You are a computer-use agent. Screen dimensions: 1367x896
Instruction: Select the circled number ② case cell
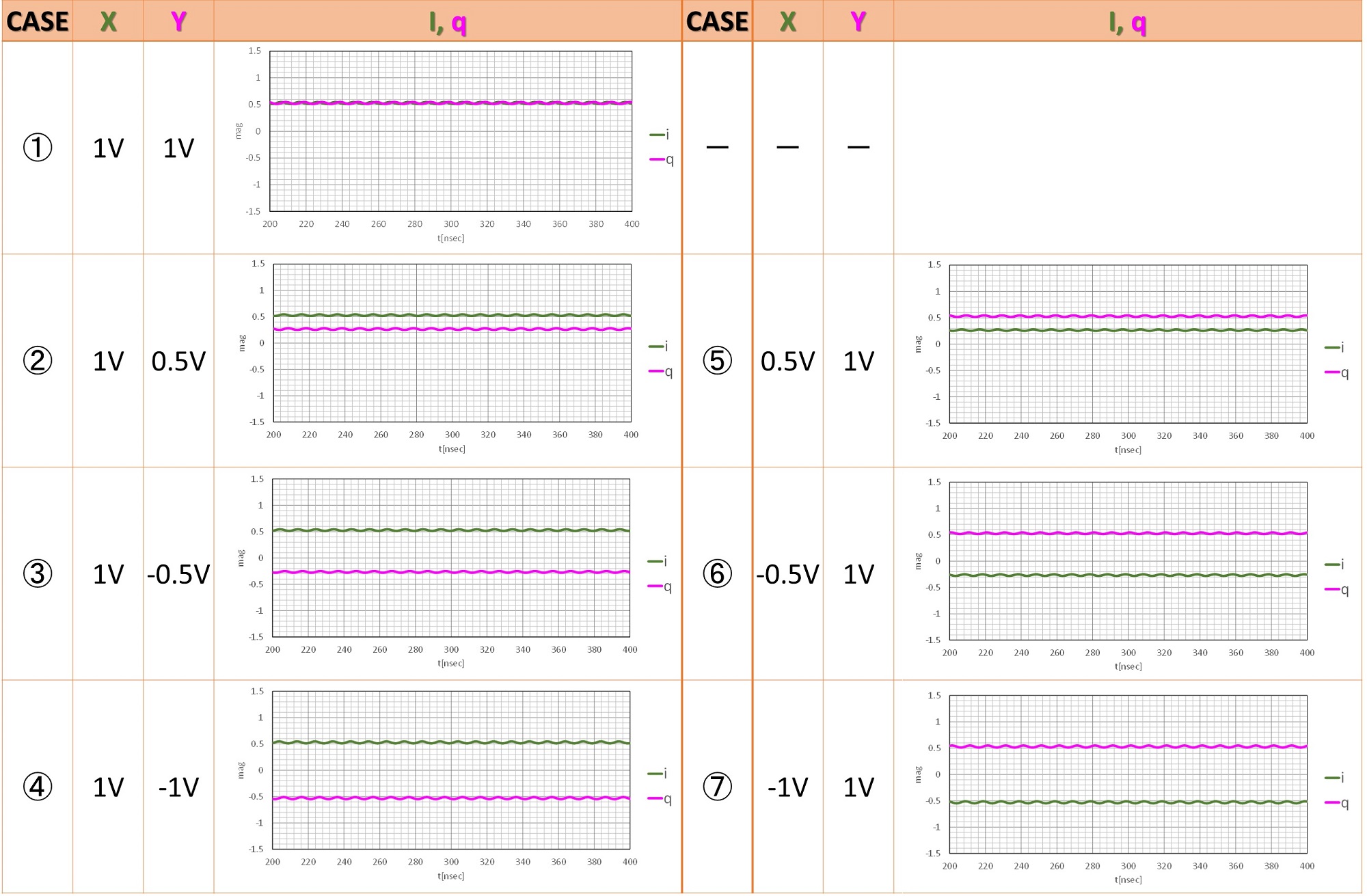point(38,361)
